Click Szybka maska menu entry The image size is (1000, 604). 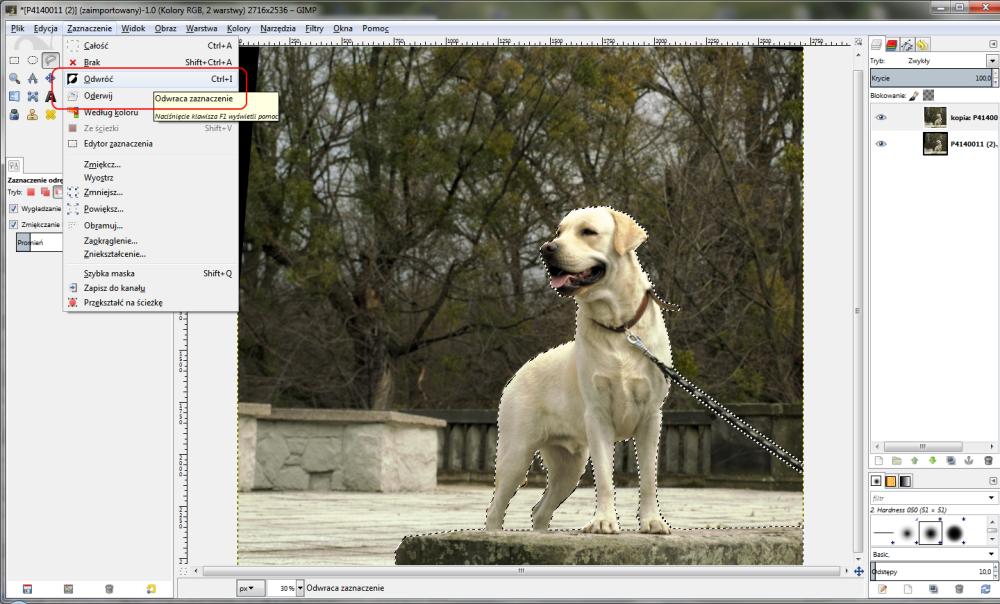(109, 273)
